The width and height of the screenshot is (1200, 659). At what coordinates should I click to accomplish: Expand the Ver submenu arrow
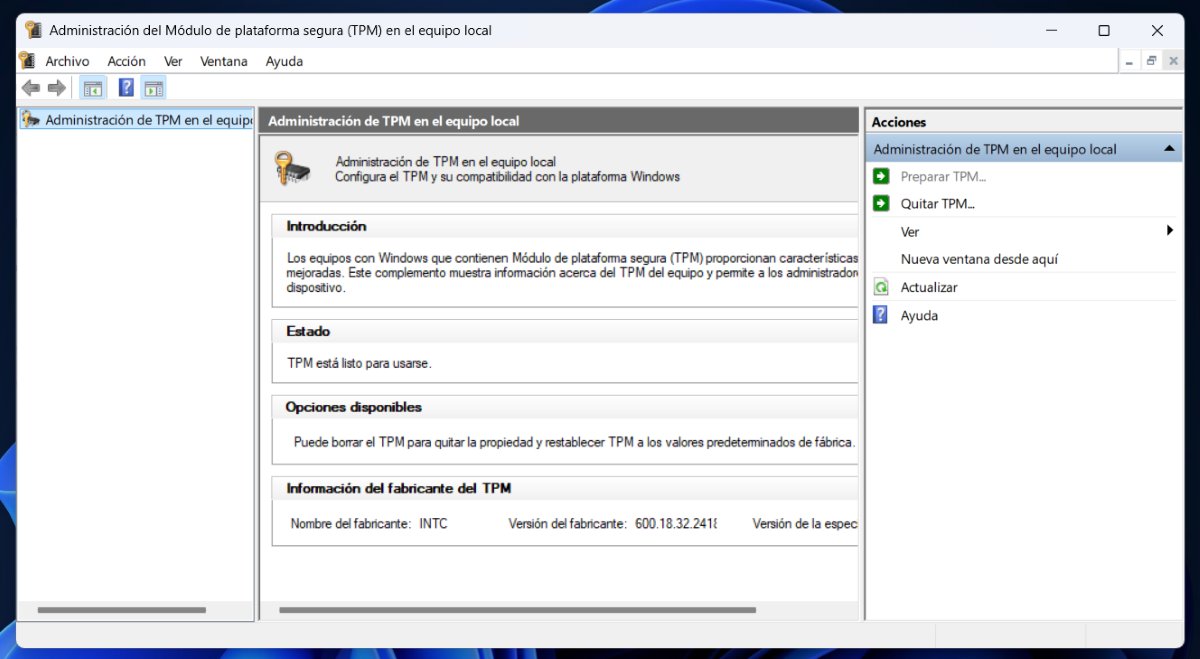pos(1170,231)
